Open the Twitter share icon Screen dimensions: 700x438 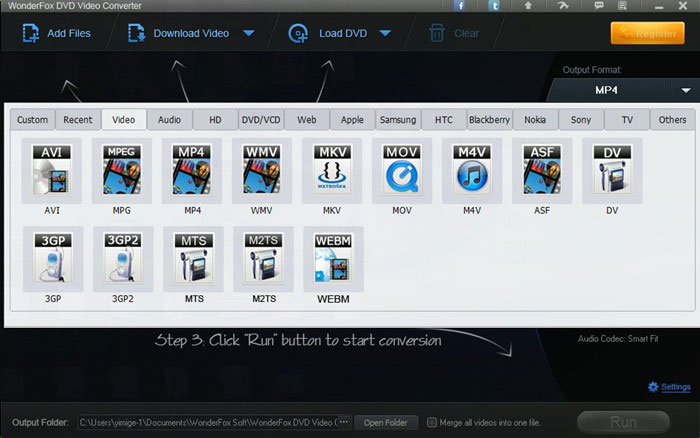tap(494, 6)
